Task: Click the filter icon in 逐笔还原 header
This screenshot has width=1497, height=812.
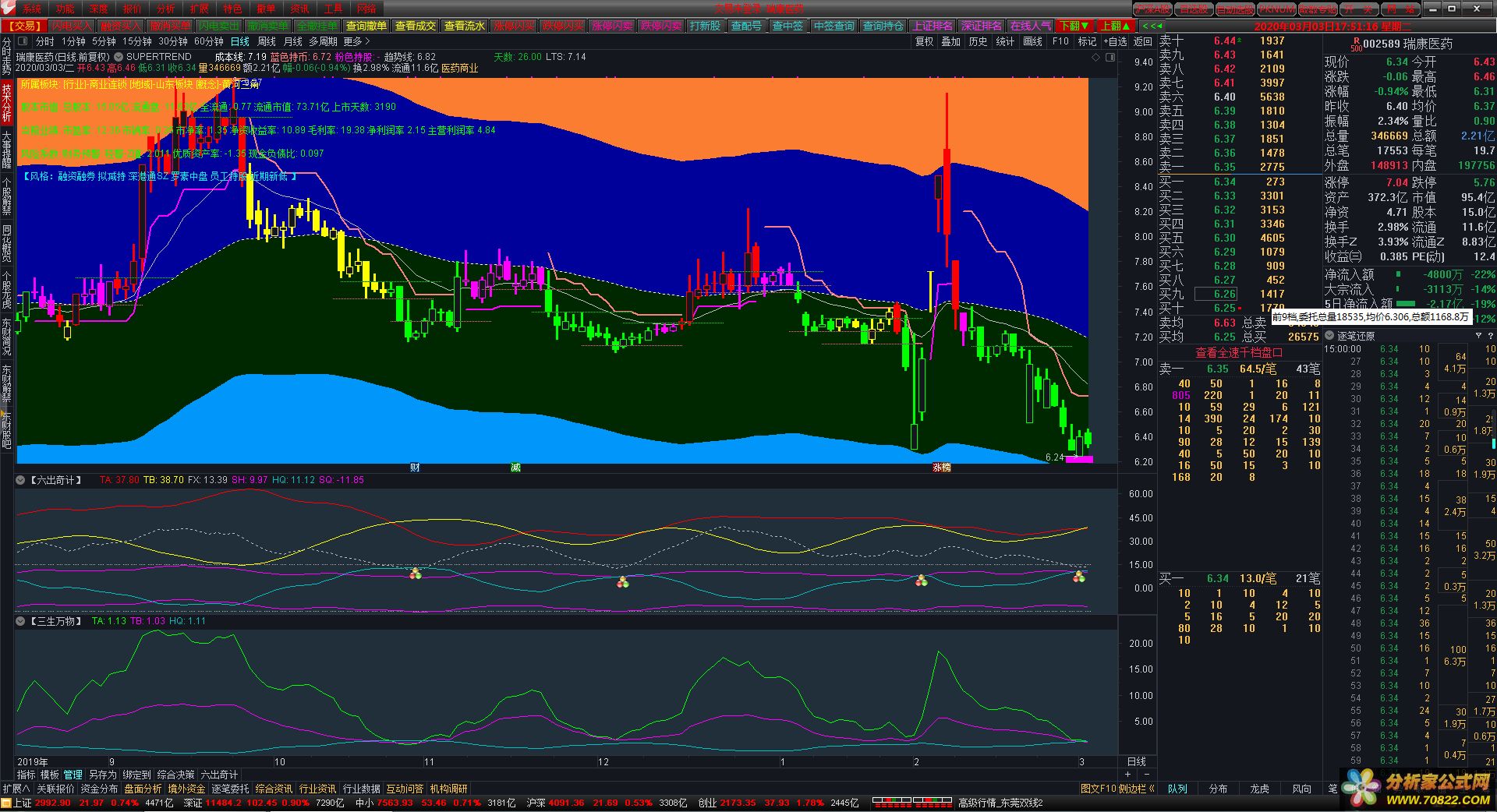Action: click(x=1478, y=336)
